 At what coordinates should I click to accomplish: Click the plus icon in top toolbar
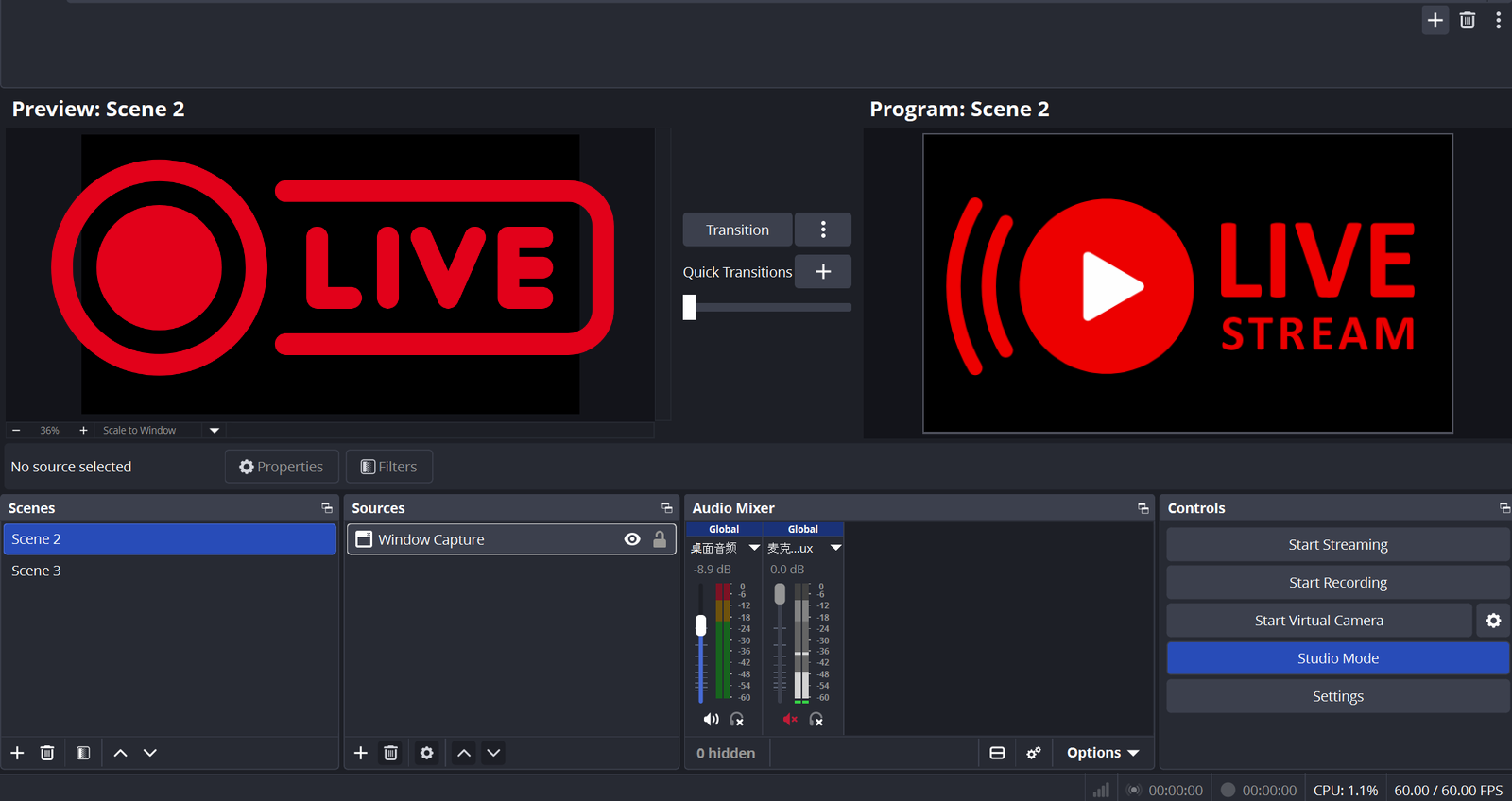1435,20
